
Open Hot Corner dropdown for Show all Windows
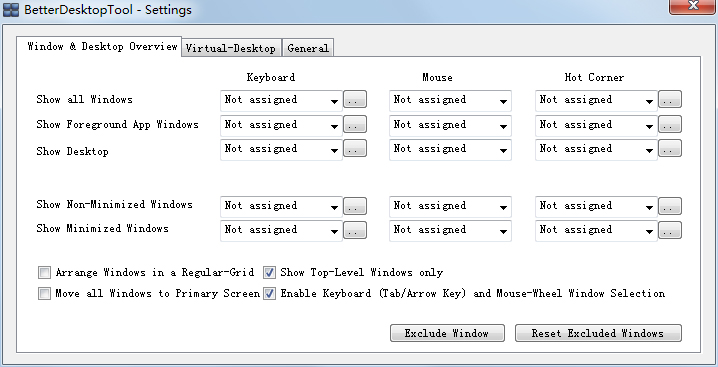point(596,100)
